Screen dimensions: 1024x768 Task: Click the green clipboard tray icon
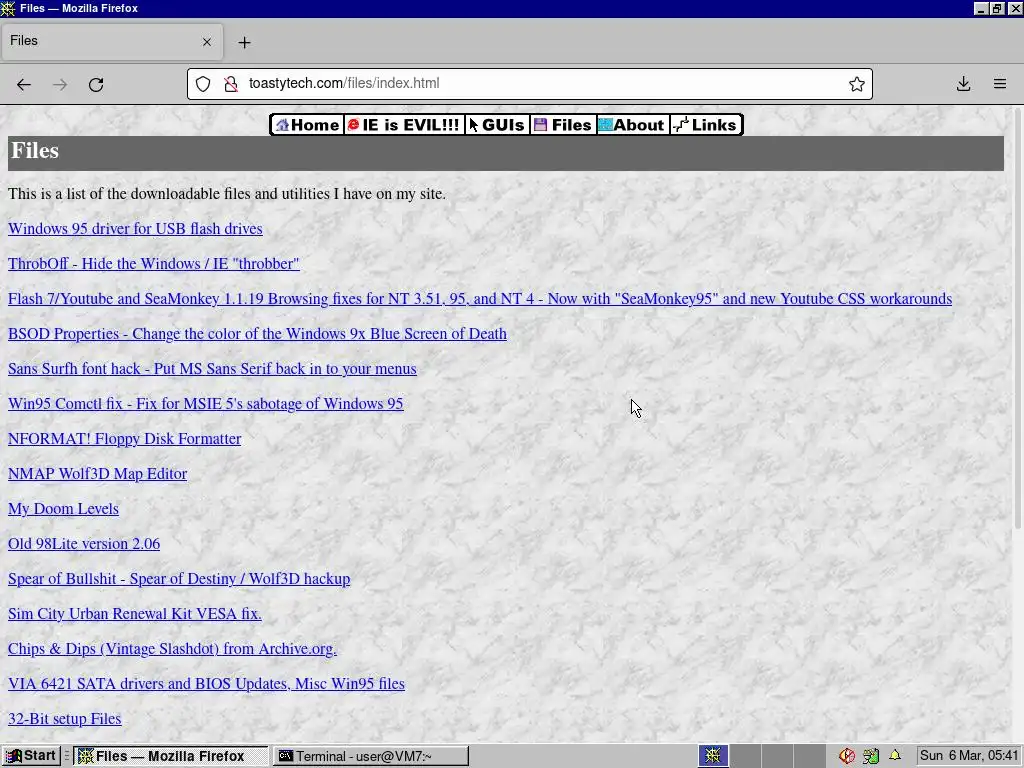coord(871,756)
